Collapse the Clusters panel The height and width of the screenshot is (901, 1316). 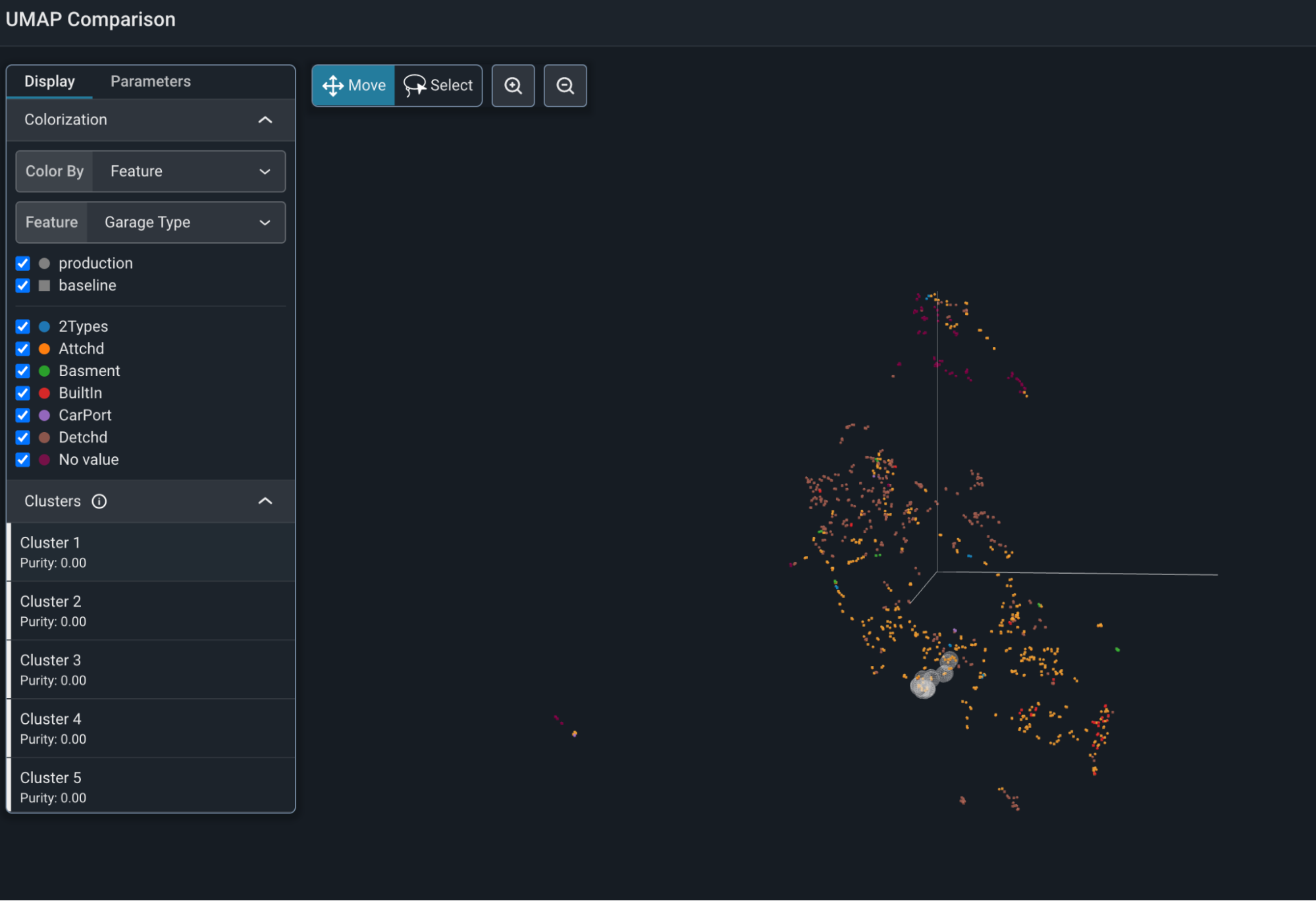click(x=264, y=501)
